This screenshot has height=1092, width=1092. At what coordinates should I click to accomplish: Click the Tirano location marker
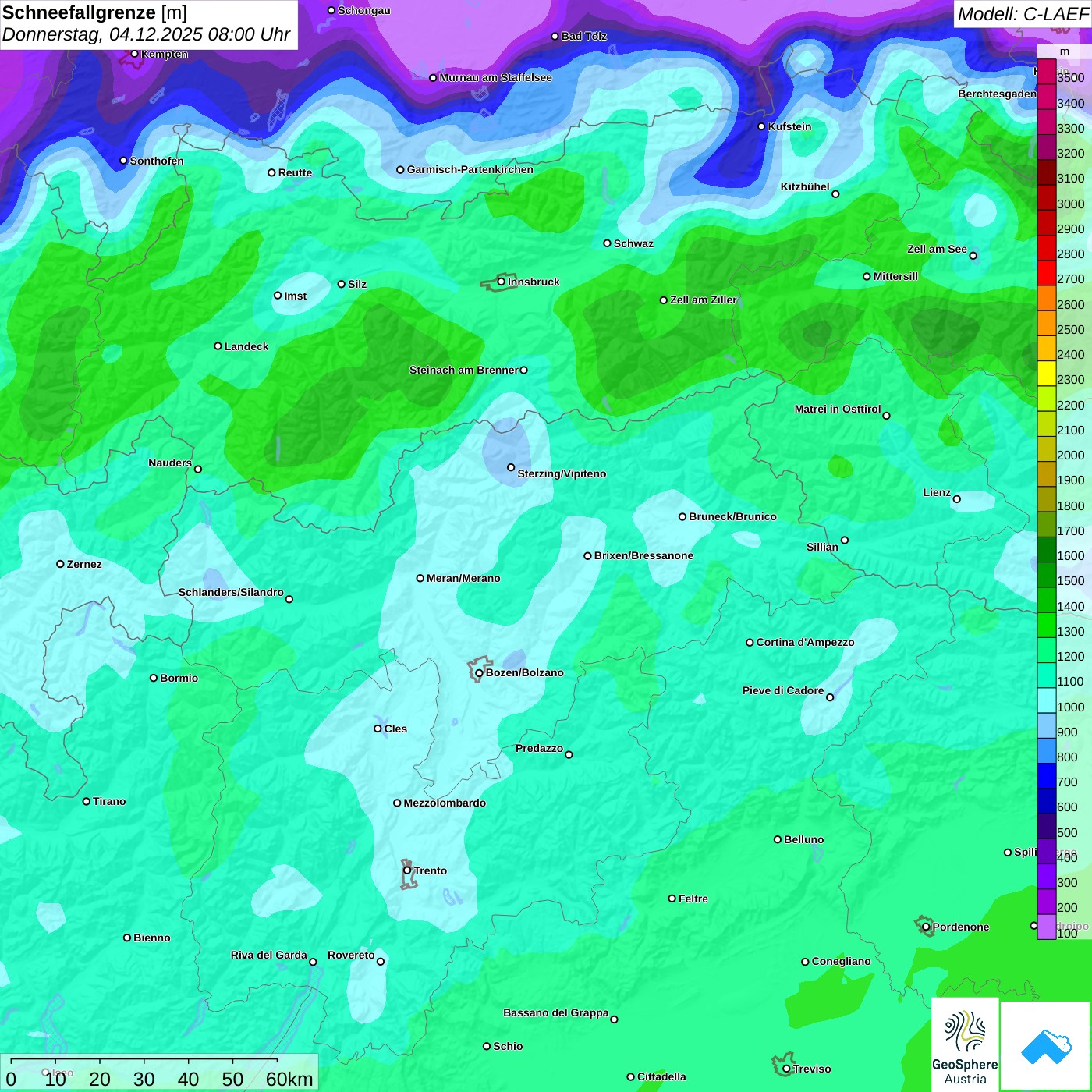point(87,801)
